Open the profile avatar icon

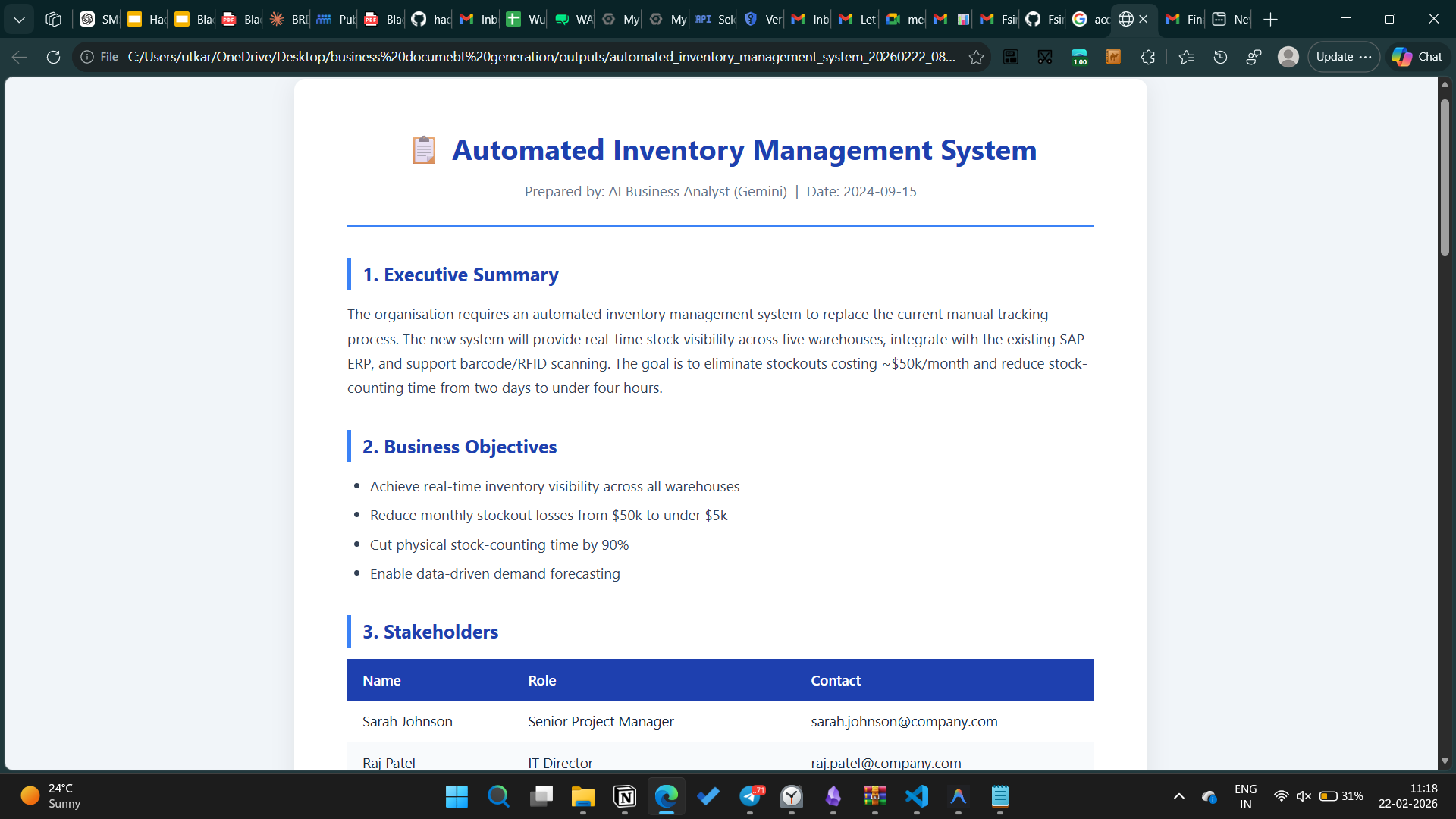tap(1288, 57)
